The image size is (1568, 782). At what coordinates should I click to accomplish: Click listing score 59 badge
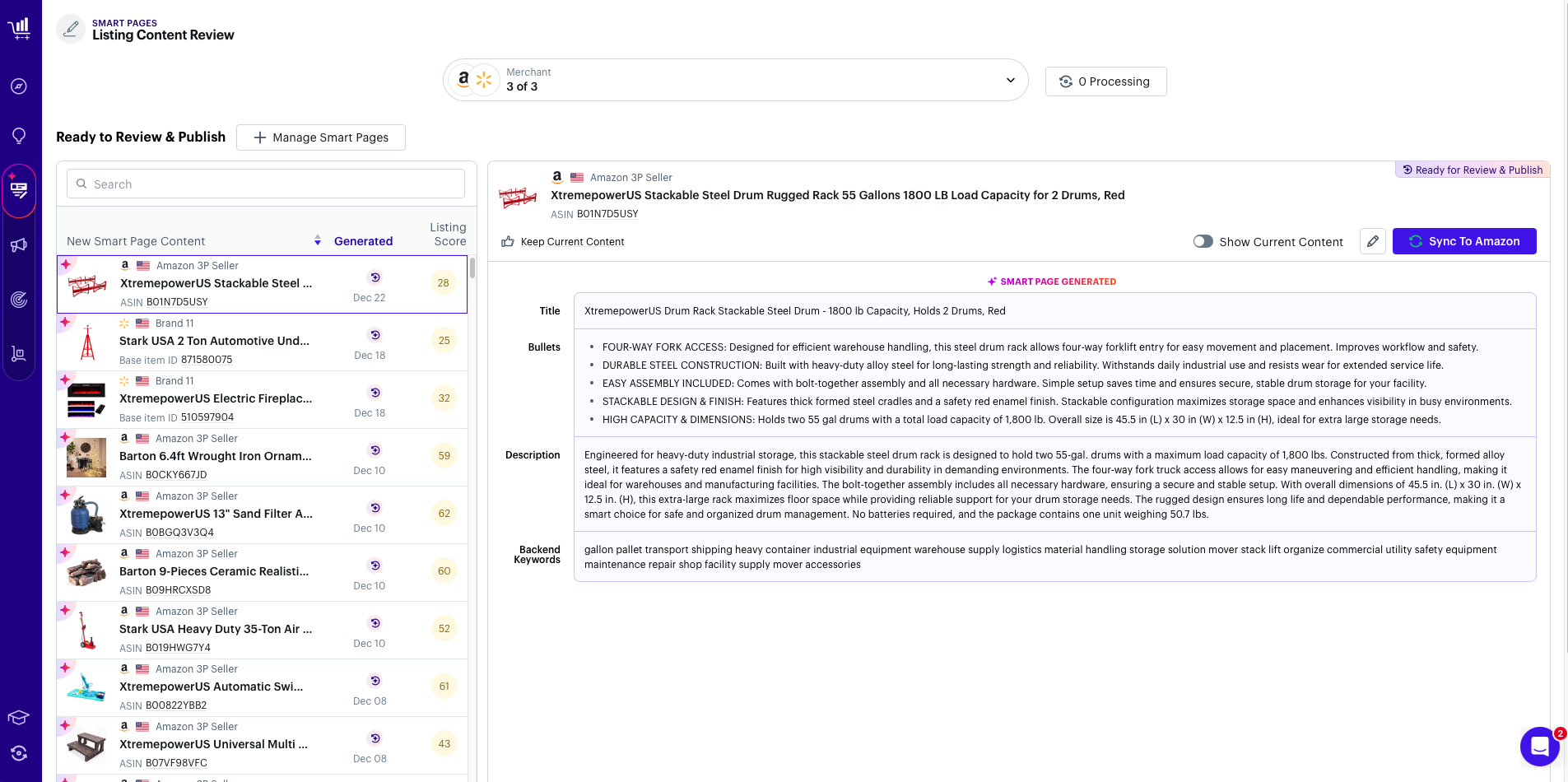(444, 456)
